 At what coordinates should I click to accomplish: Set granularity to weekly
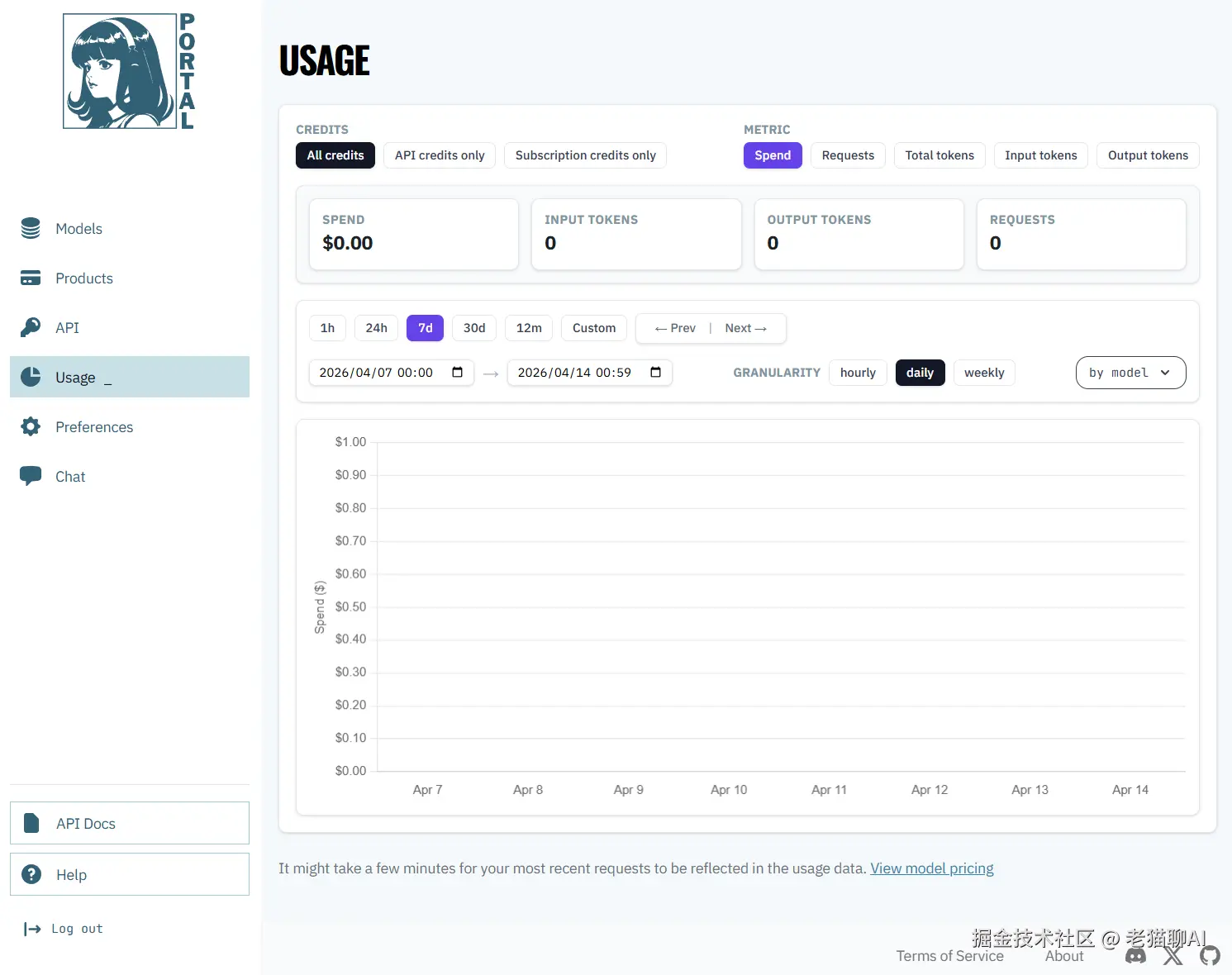[984, 373]
